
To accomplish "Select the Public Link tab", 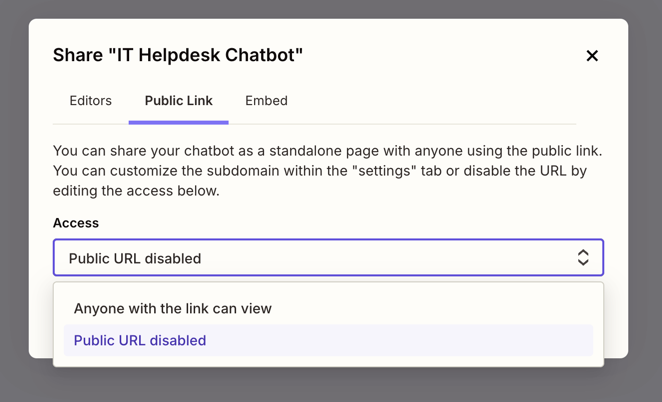I will [178, 101].
